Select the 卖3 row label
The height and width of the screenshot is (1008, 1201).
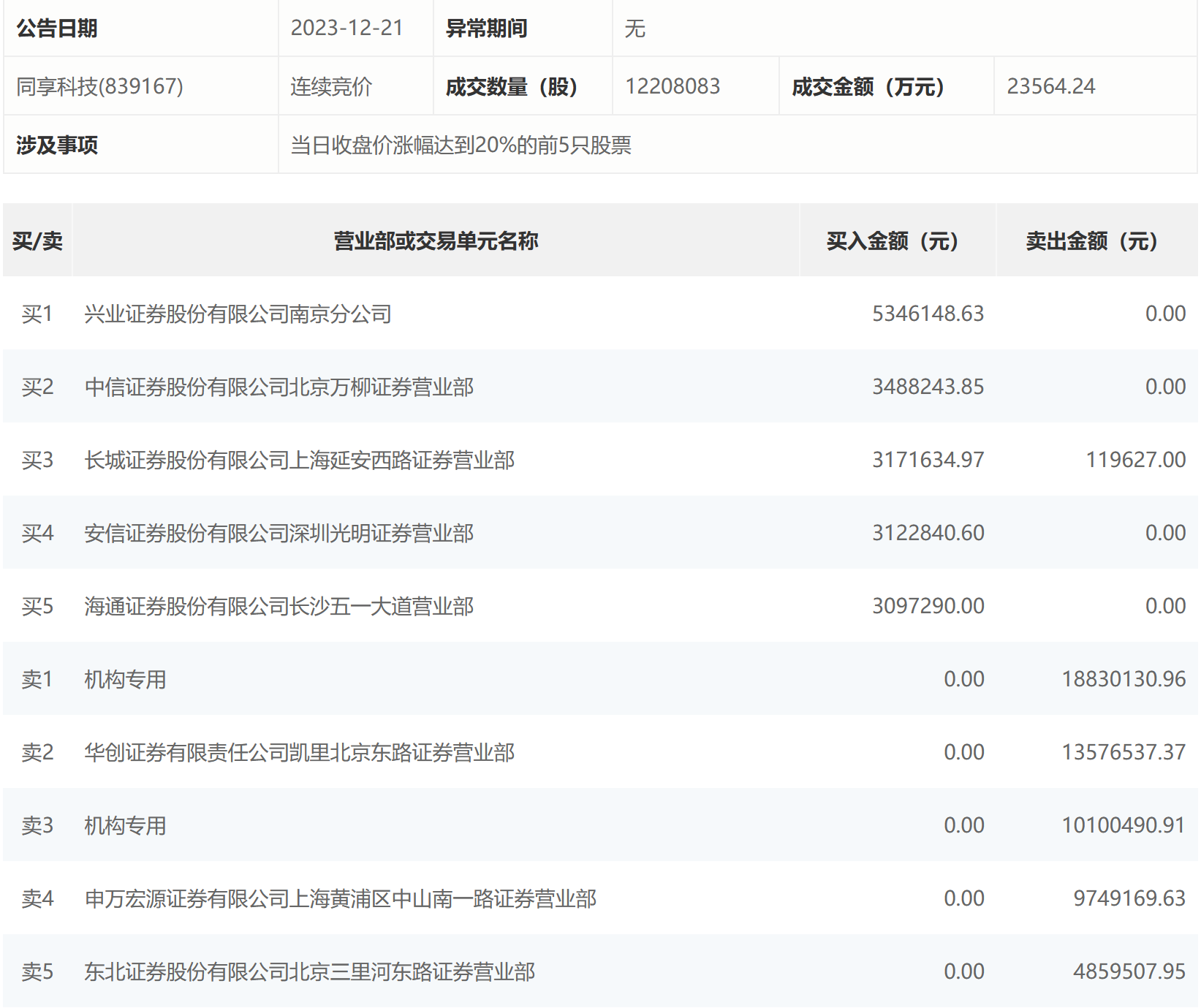[37, 825]
